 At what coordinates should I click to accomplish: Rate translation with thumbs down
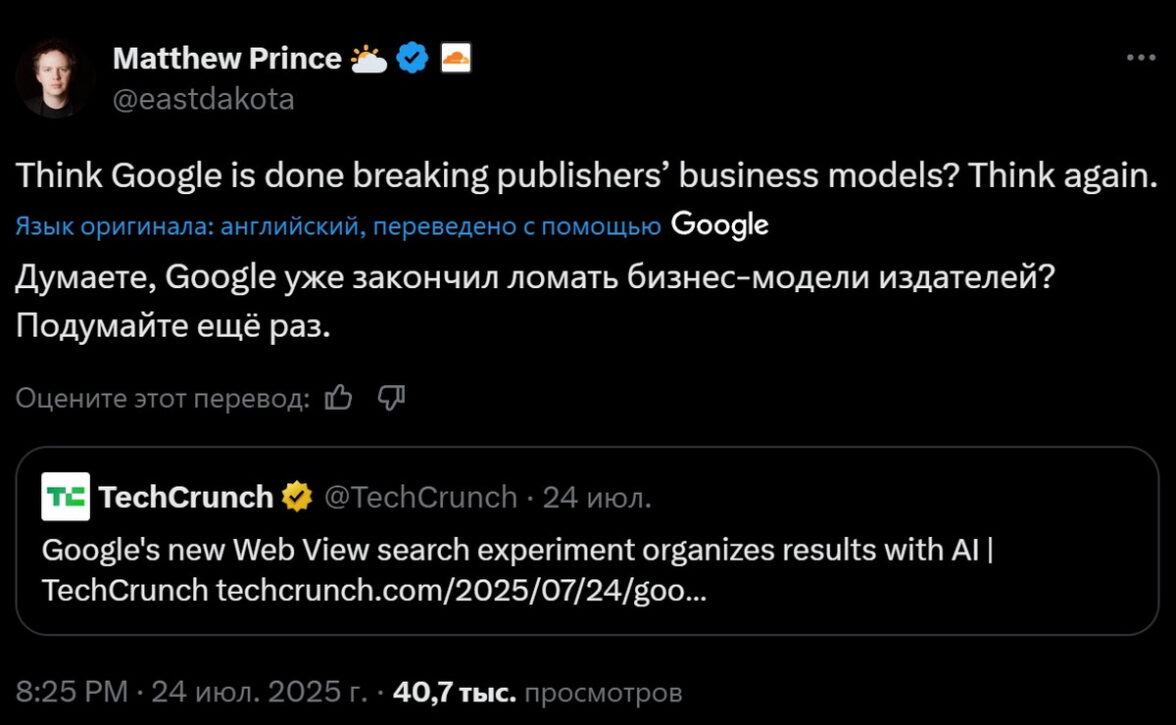[x=391, y=399]
